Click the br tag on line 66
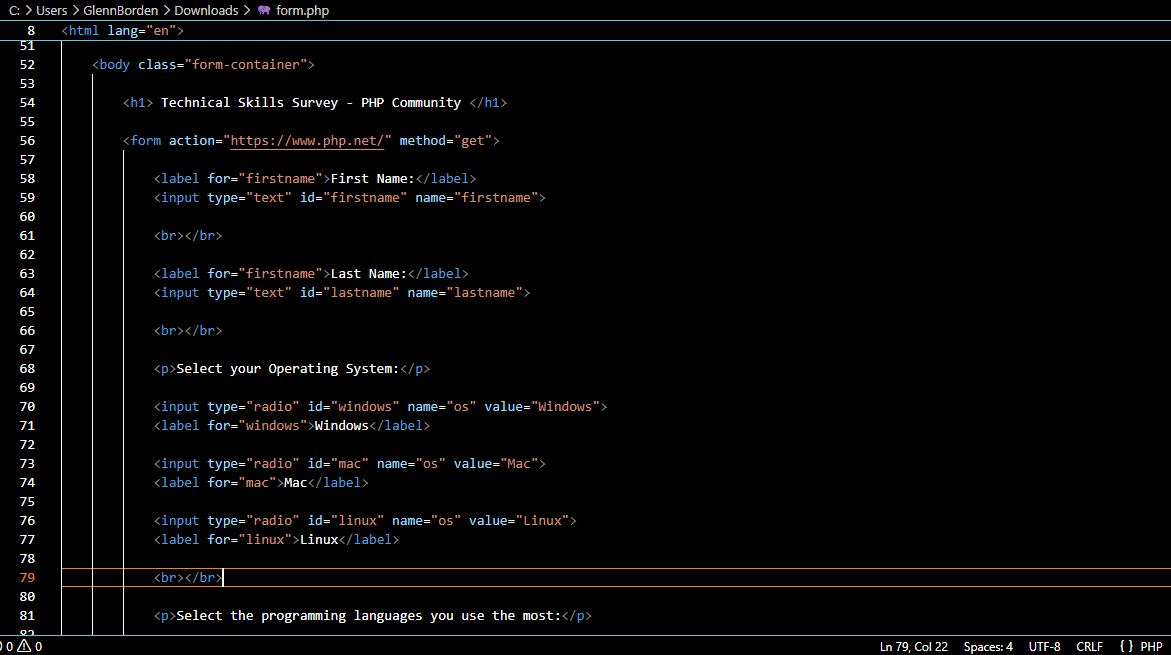The image size is (1171, 655). 188,330
